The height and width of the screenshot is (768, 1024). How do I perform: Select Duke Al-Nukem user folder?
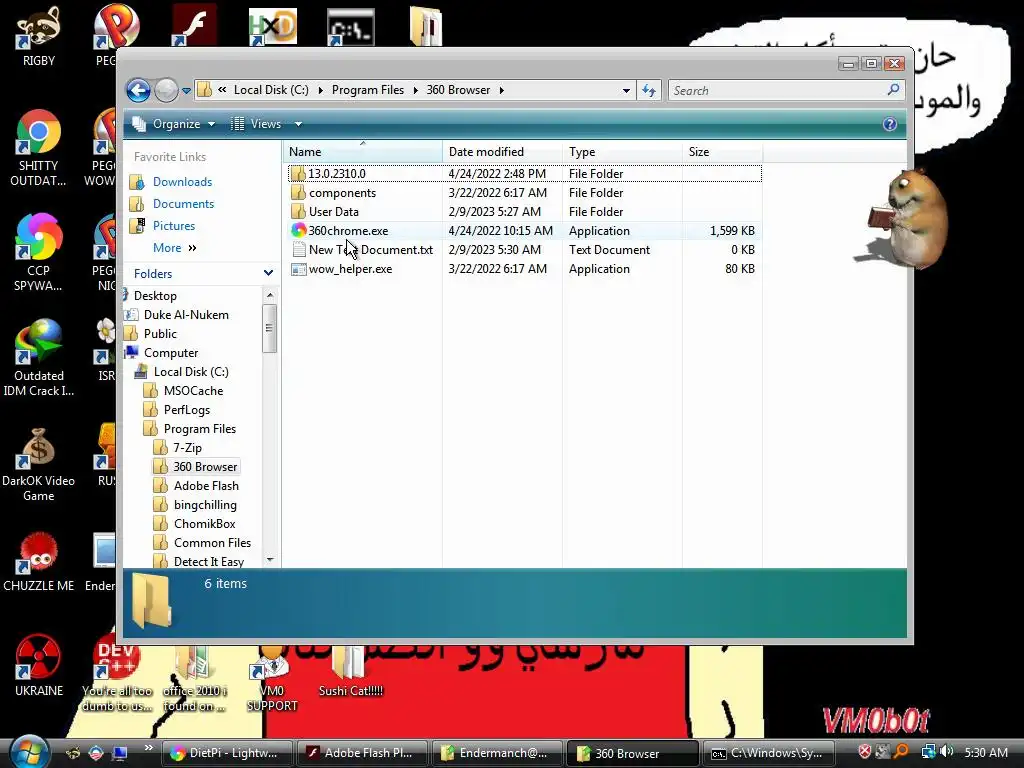(186, 315)
